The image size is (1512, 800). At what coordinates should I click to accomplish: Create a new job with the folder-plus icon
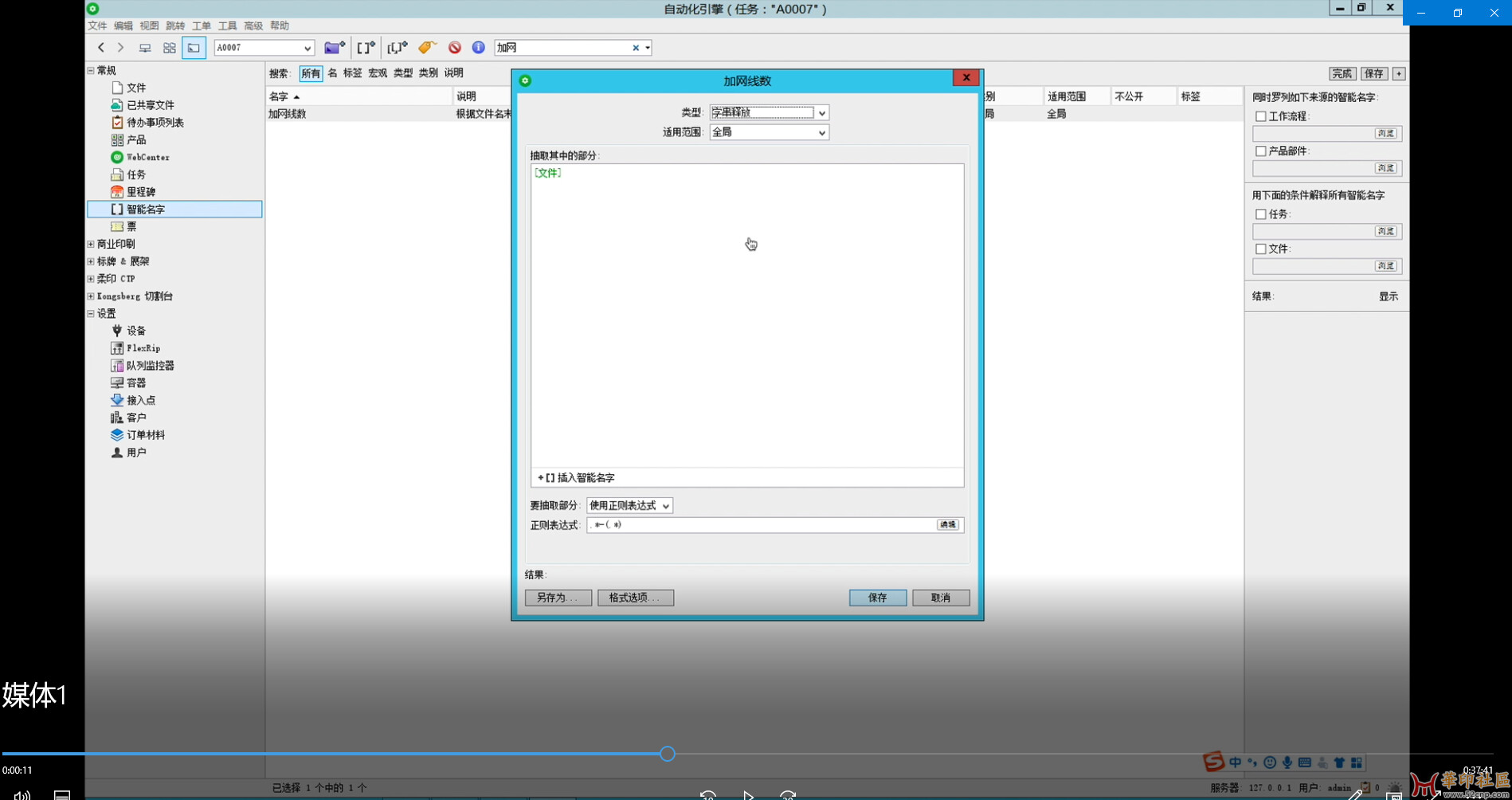pyautogui.click(x=335, y=48)
